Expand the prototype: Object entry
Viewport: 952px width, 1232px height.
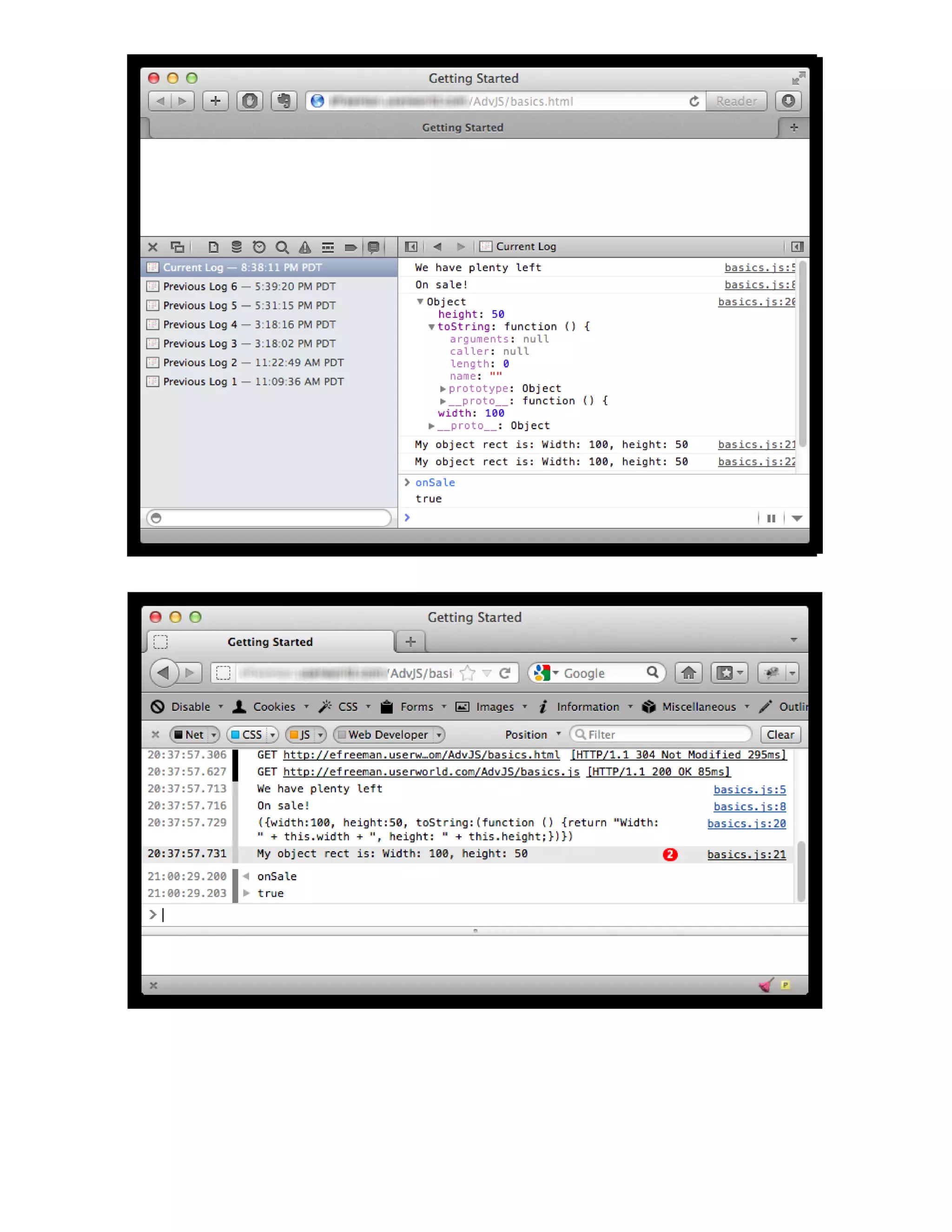coord(443,389)
